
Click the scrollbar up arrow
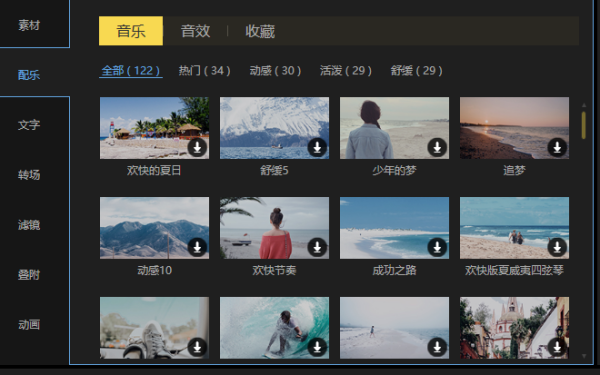[x=584, y=105]
